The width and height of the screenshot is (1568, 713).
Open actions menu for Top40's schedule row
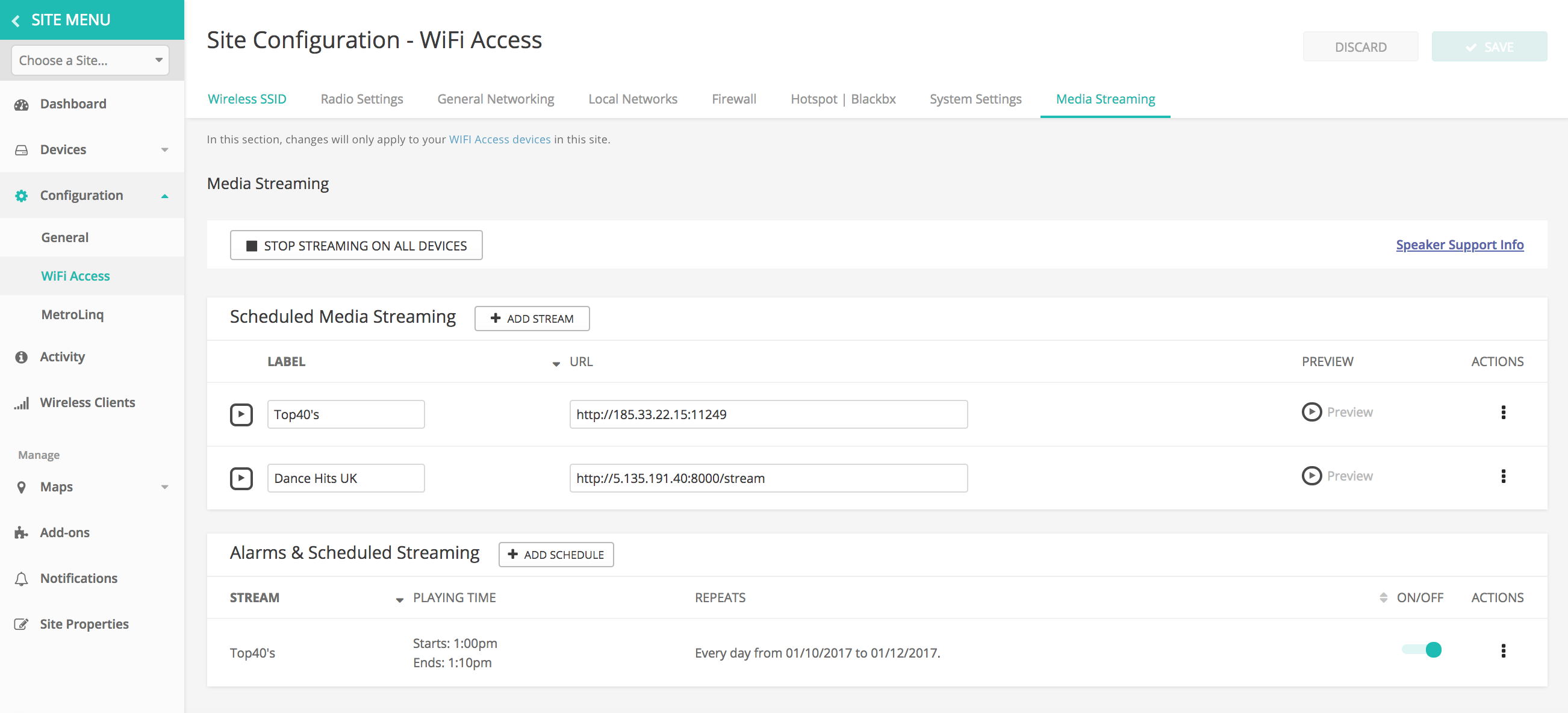click(x=1503, y=651)
